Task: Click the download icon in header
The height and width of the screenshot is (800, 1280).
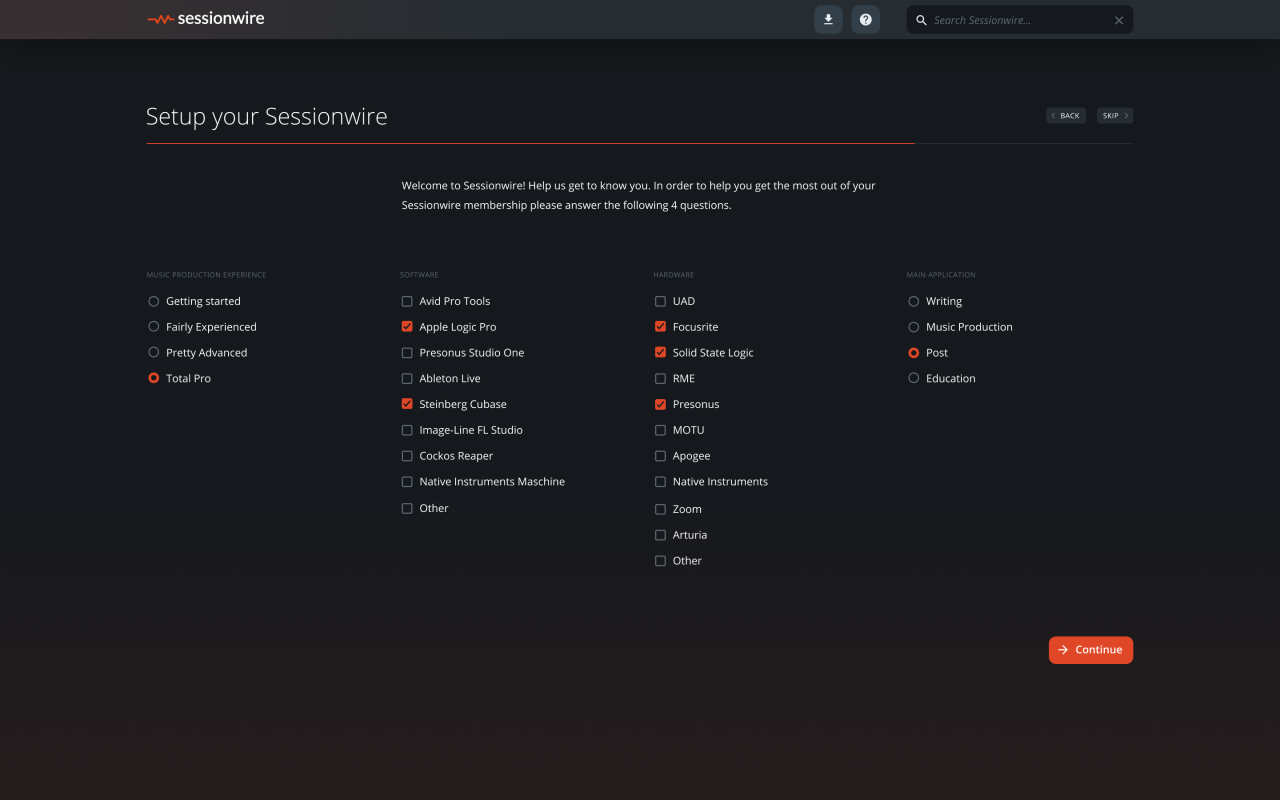Action: pyautogui.click(x=828, y=20)
